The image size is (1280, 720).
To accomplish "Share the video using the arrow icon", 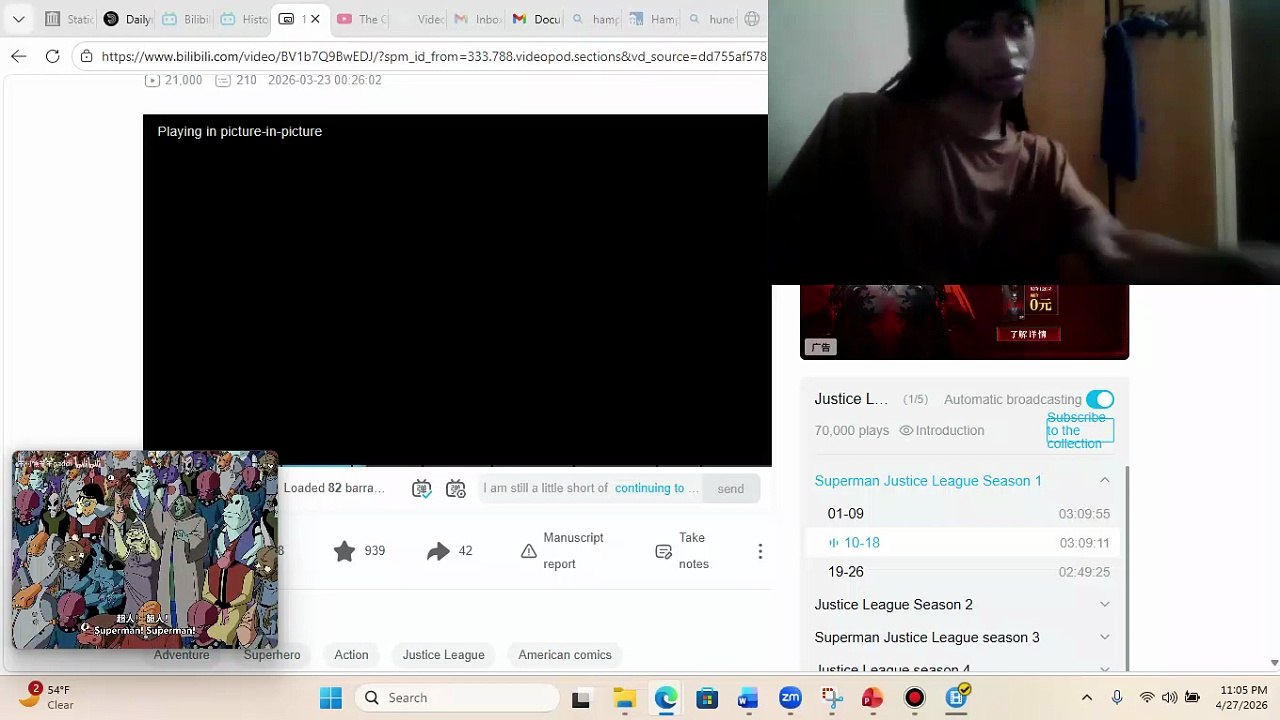I will coord(438,551).
